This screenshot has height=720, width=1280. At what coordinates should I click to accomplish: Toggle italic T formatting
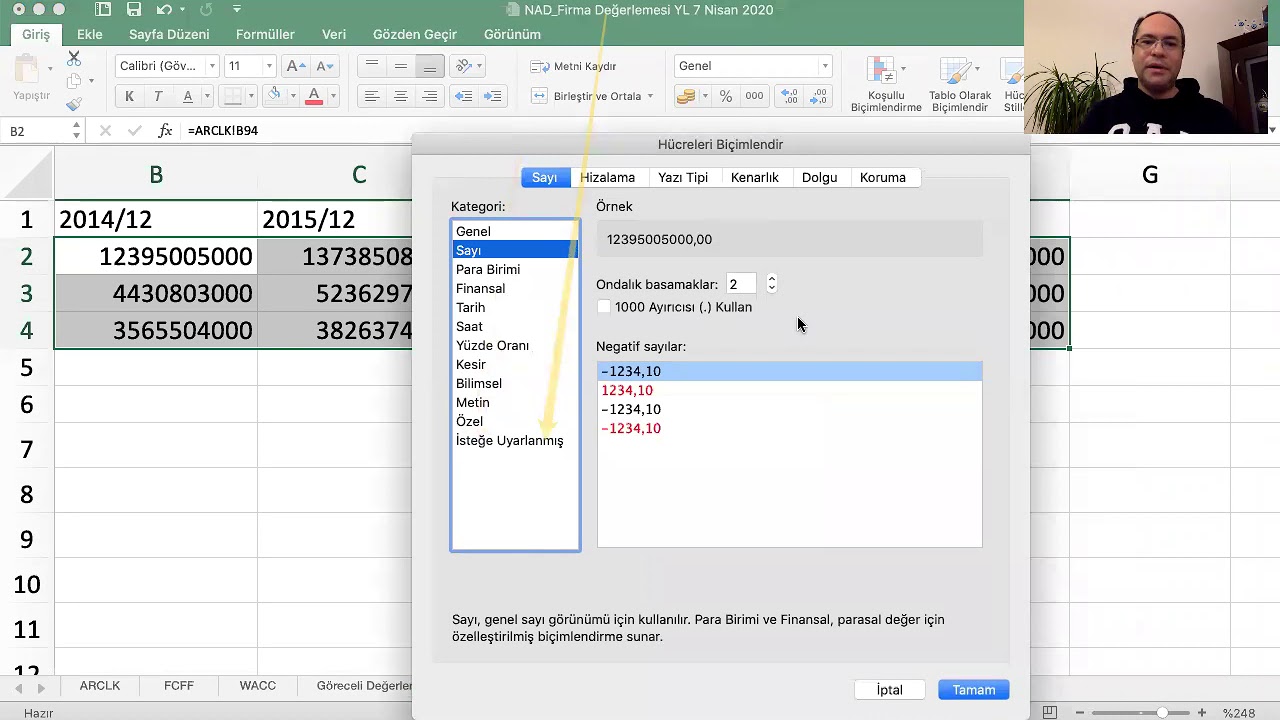tap(157, 96)
